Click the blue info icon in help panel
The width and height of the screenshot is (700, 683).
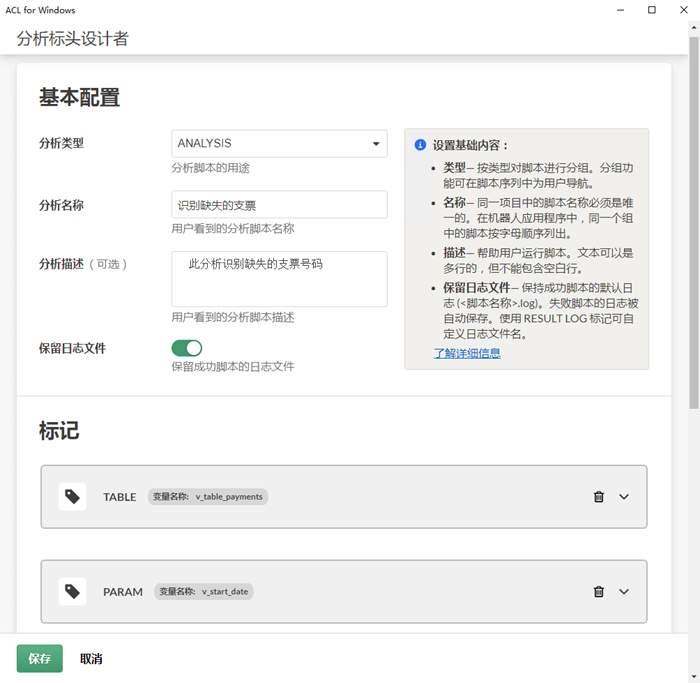click(x=420, y=145)
